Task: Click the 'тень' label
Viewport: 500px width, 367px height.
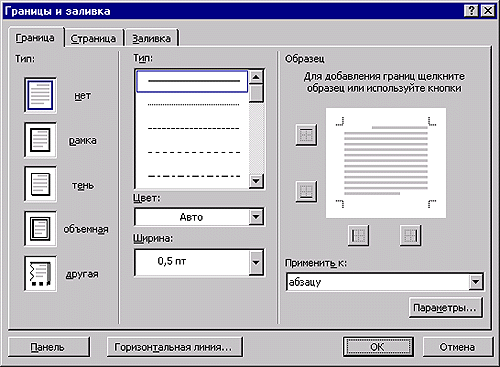Action: click(83, 185)
